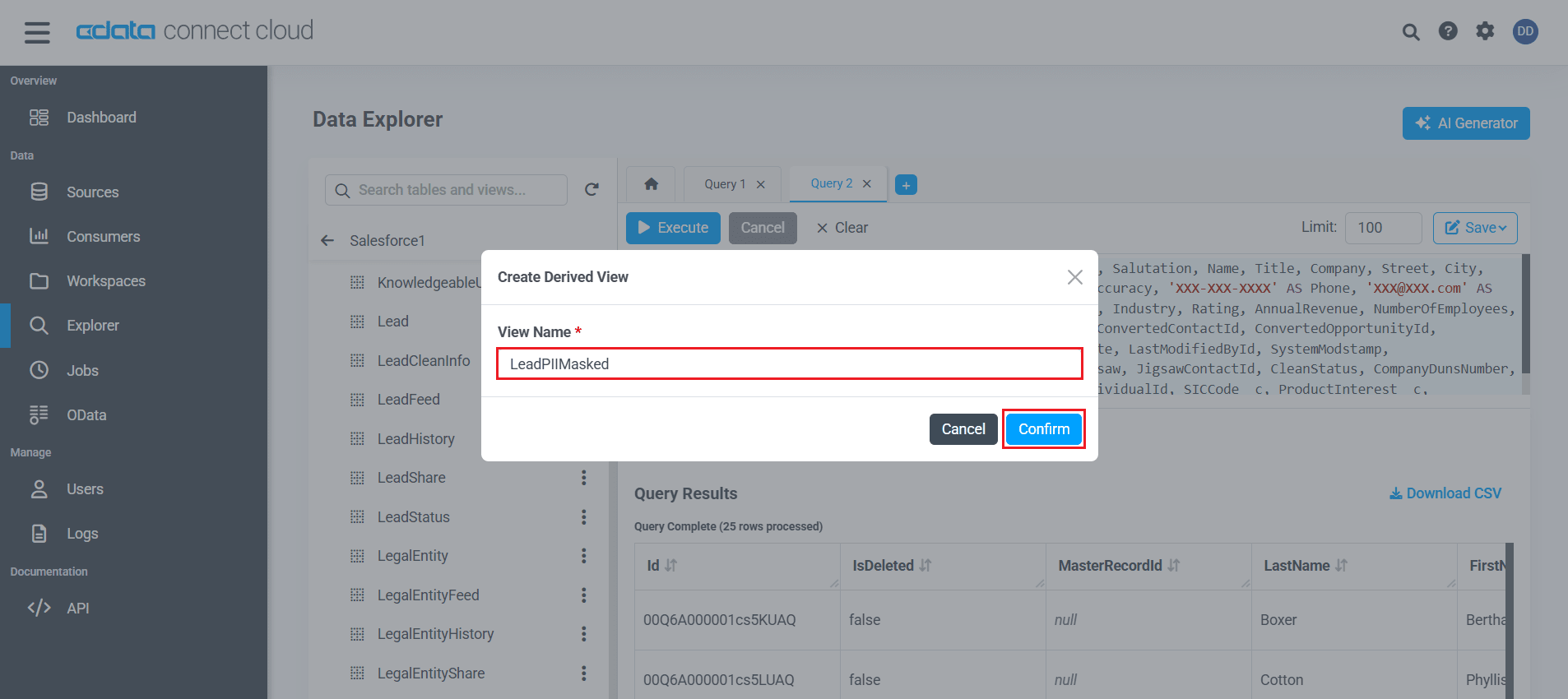Refresh the tables list
This screenshot has height=699, width=1568.
tap(591, 190)
